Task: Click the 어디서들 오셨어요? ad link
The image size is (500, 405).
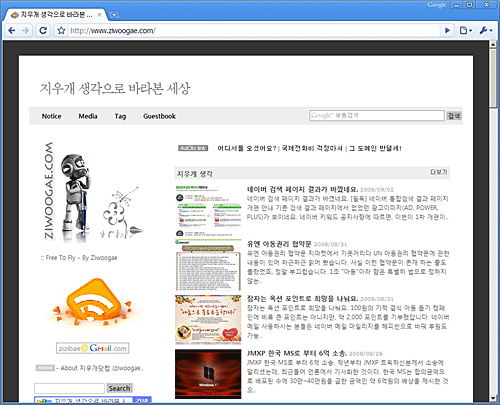Action: click(x=247, y=148)
